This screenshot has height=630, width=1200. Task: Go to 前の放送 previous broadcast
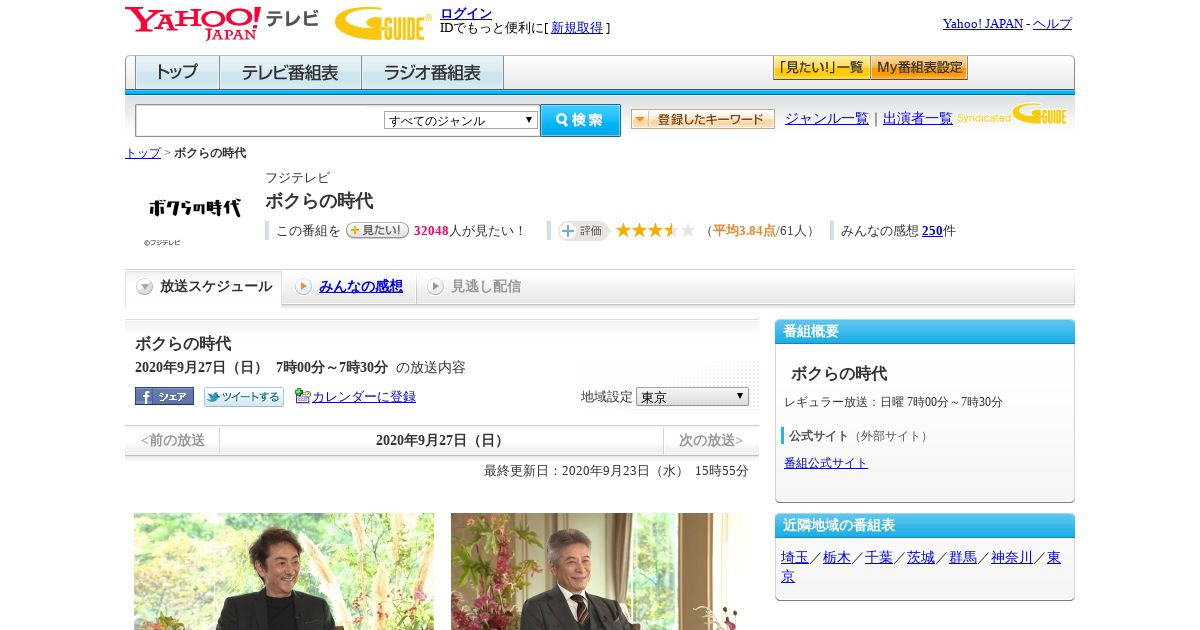173,440
